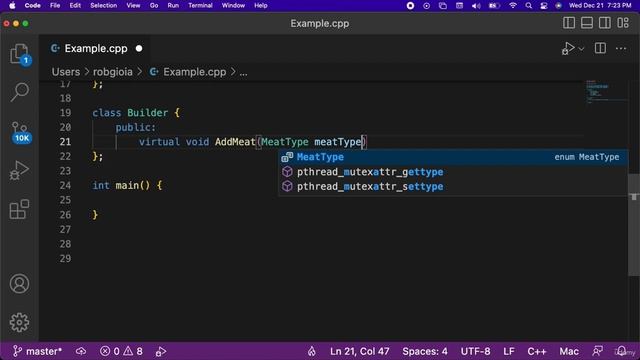
Task: Open the Accounts menu icon
Action: pos(19,284)
